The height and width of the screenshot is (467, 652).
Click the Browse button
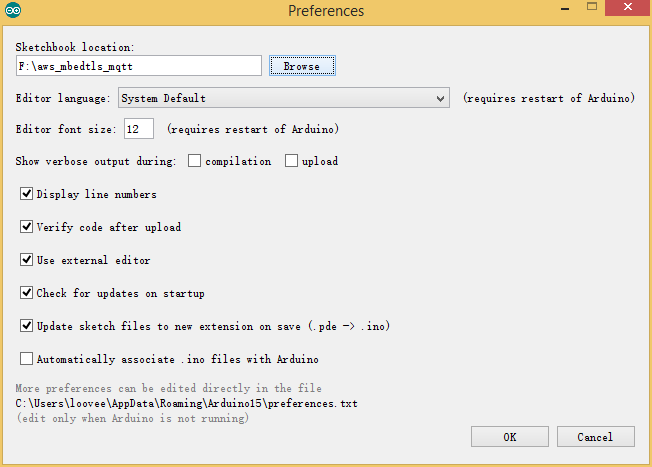click(x=302, y=66)
